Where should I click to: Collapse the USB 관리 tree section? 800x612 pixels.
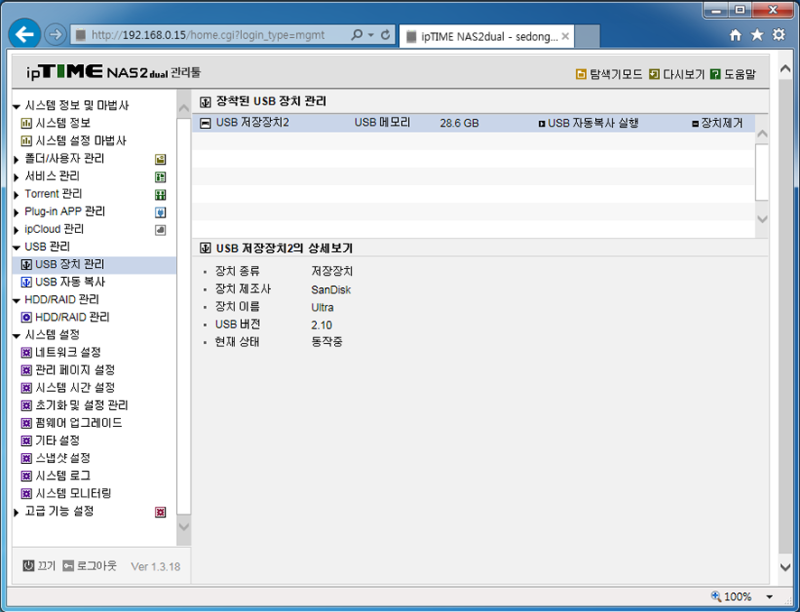pos(15,246)
